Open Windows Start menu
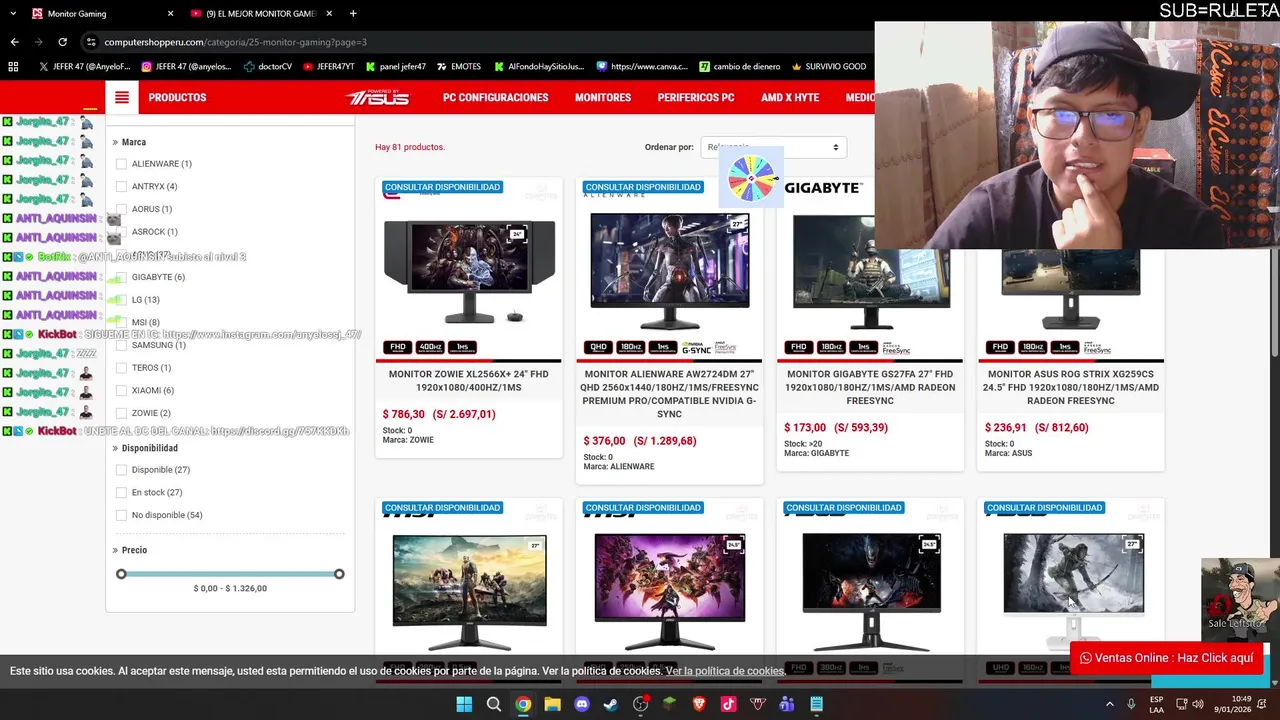This screenshot has width=1280, height=720. 464,704
